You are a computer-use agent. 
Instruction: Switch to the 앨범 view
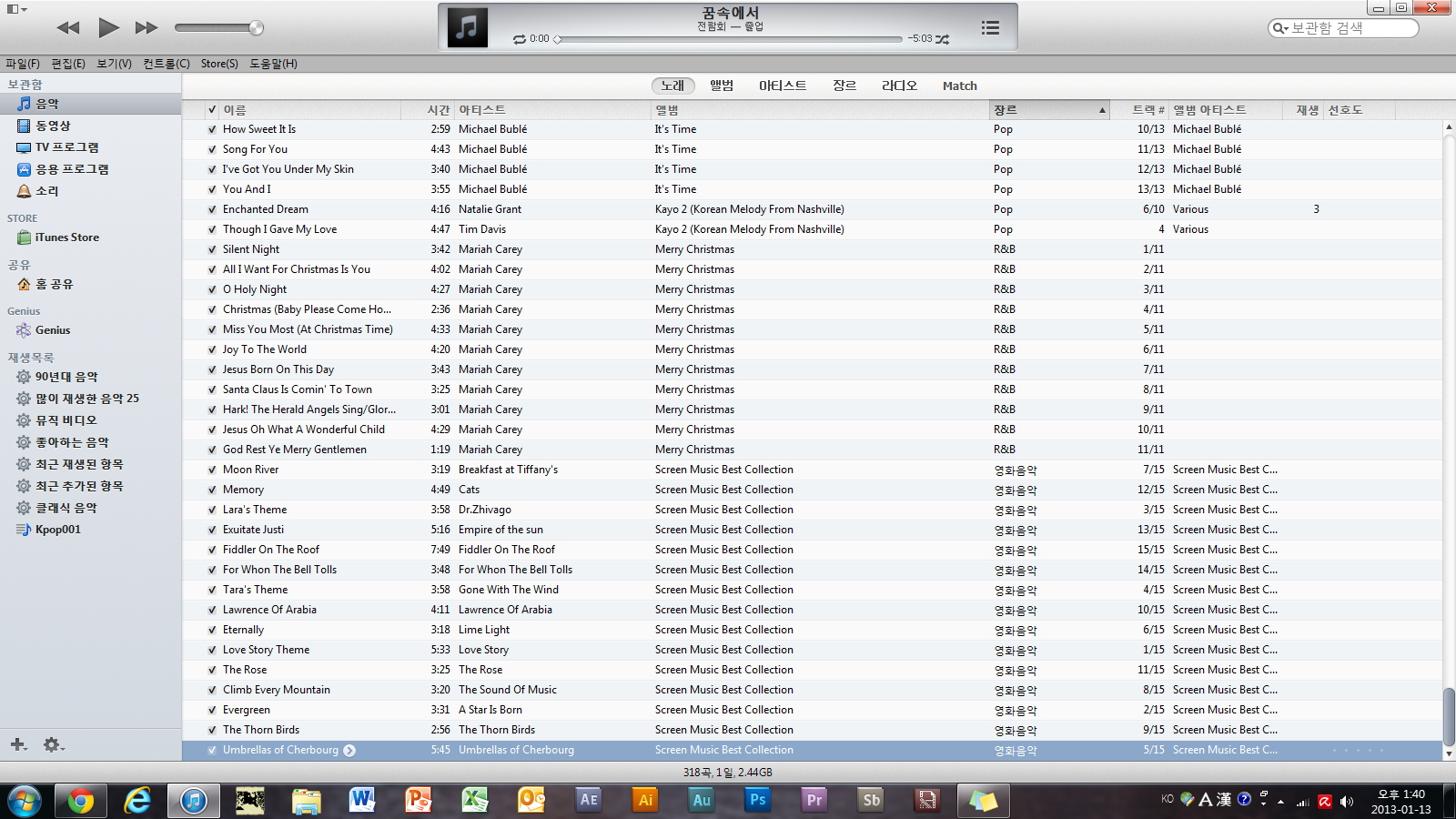(x=722, y=86)
